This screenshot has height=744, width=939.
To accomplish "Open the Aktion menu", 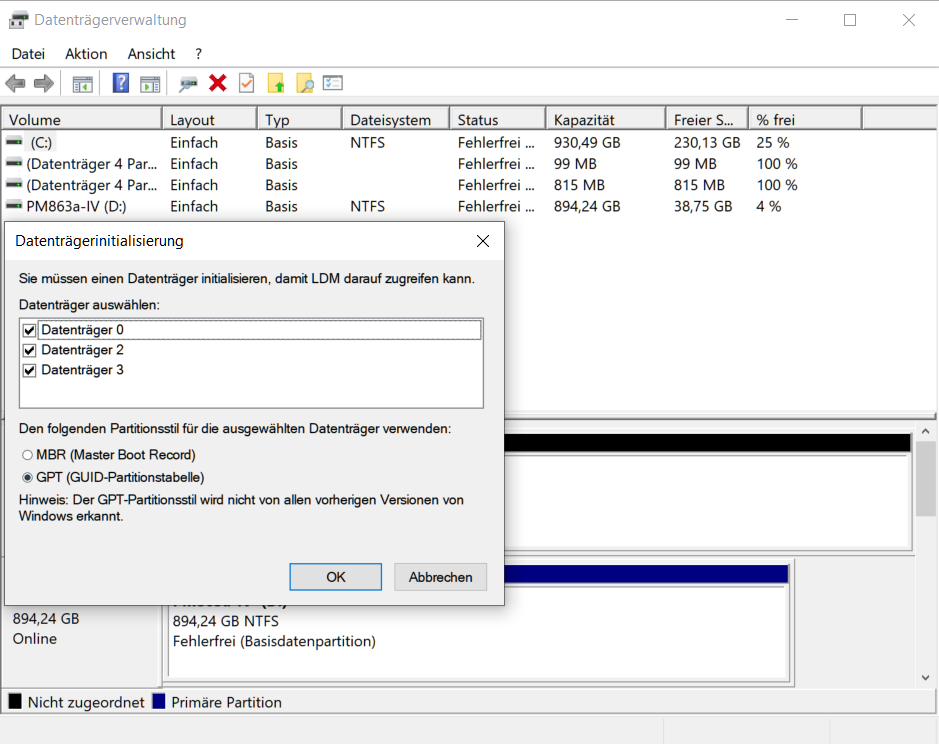I will [86, 54].
